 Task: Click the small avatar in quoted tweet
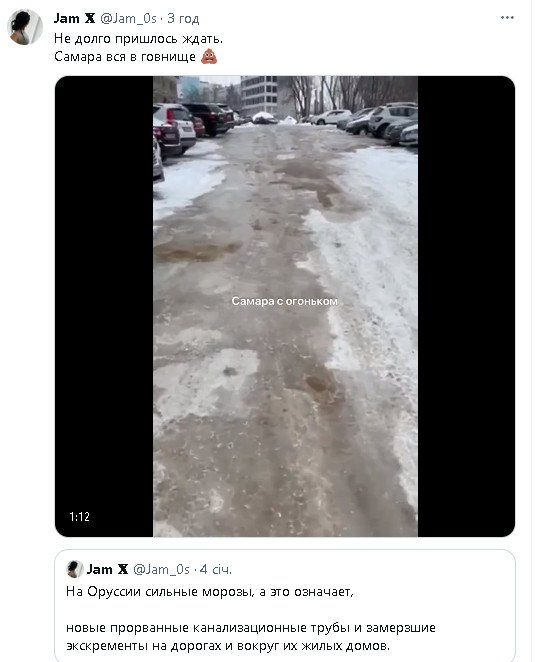click(75, 569)
